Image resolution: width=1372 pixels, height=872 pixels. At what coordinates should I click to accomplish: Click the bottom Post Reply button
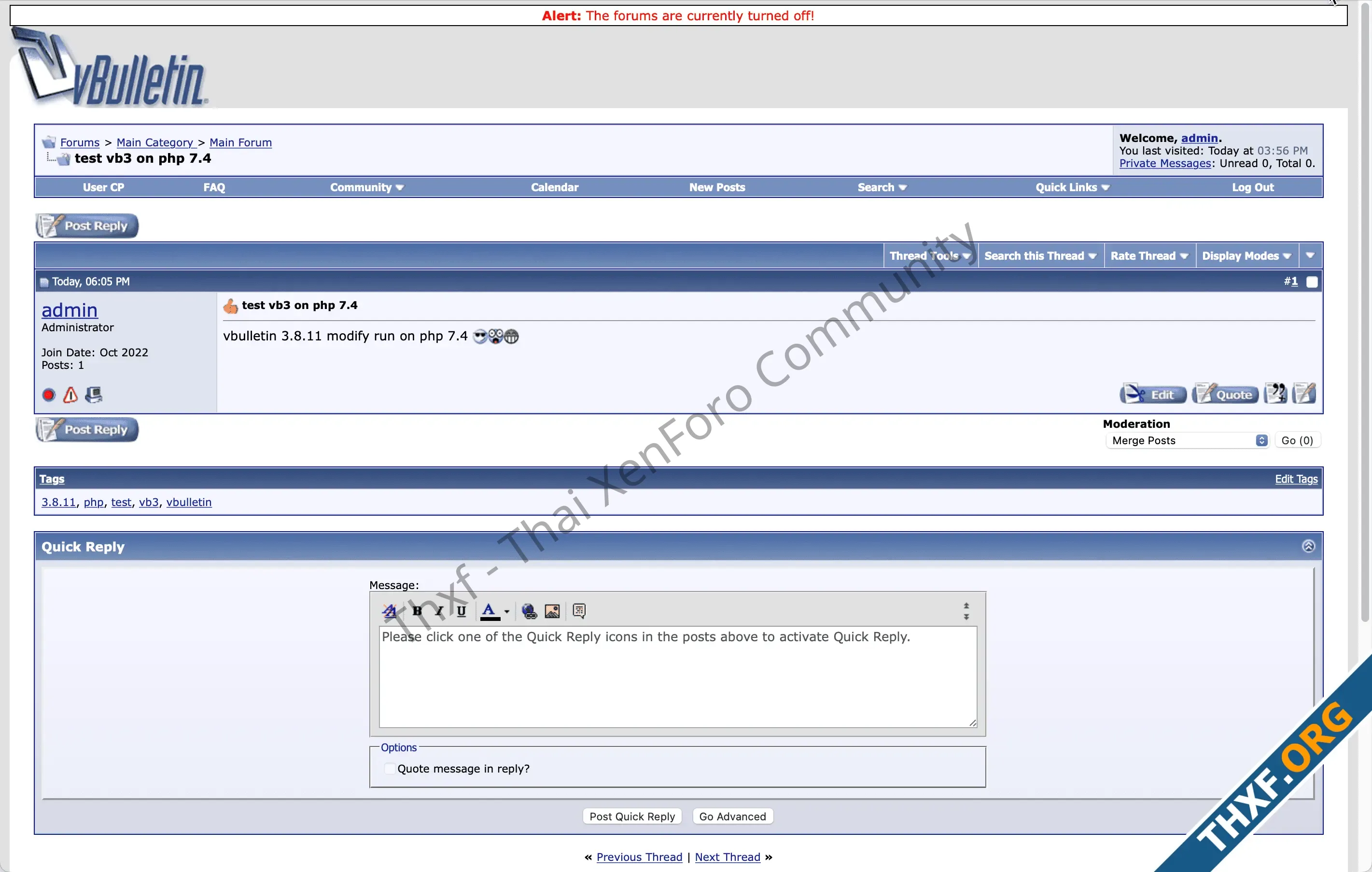87,430
